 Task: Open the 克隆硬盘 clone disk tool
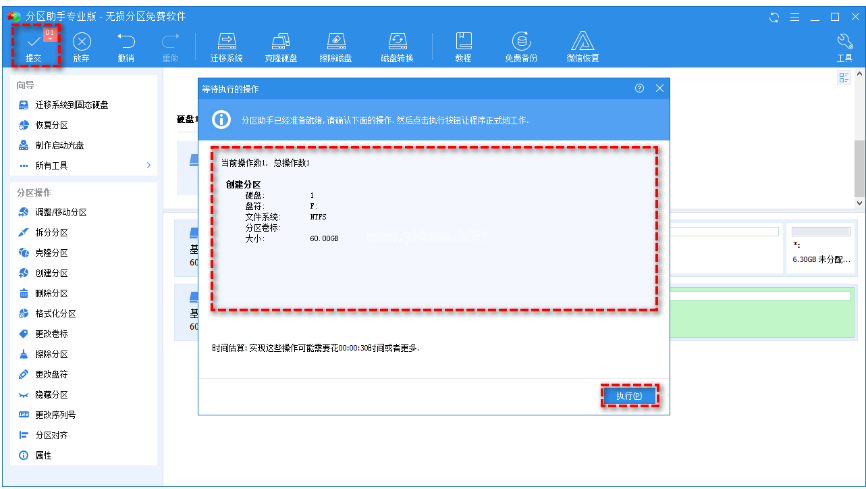[281, 46]
